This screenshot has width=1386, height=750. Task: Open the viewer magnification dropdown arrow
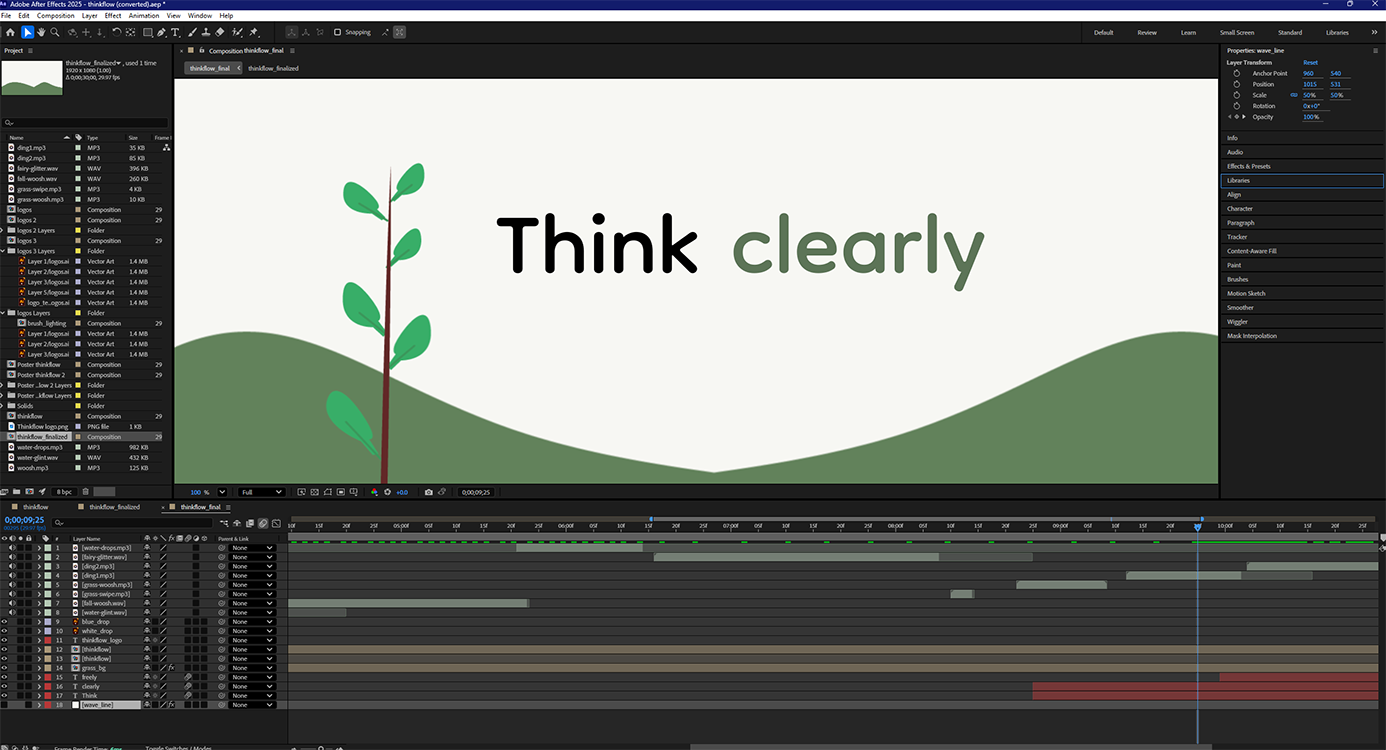pyautogui.click(x=222, y=492)
